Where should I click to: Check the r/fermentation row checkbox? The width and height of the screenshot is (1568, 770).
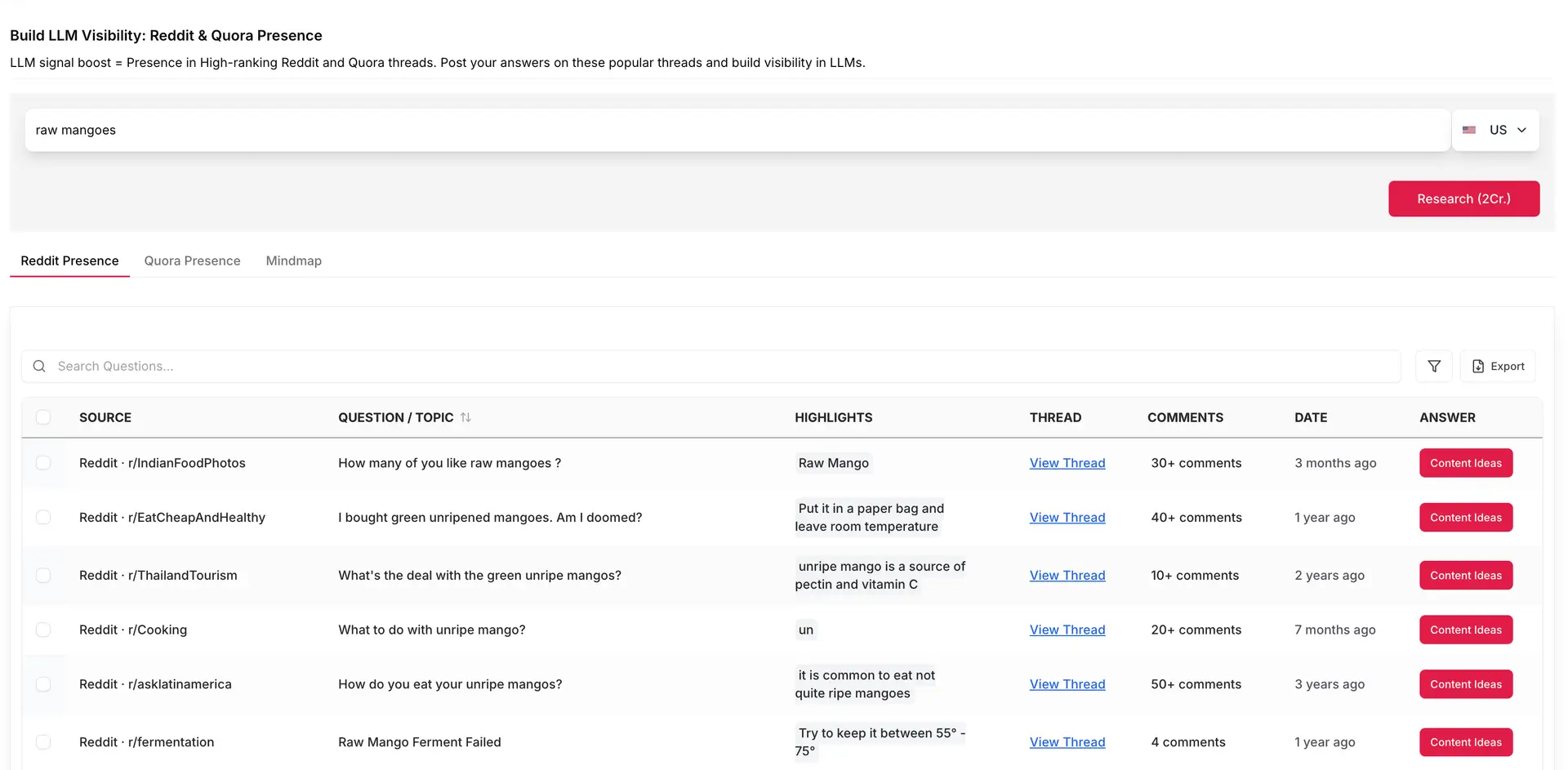[x=43, y=742]
